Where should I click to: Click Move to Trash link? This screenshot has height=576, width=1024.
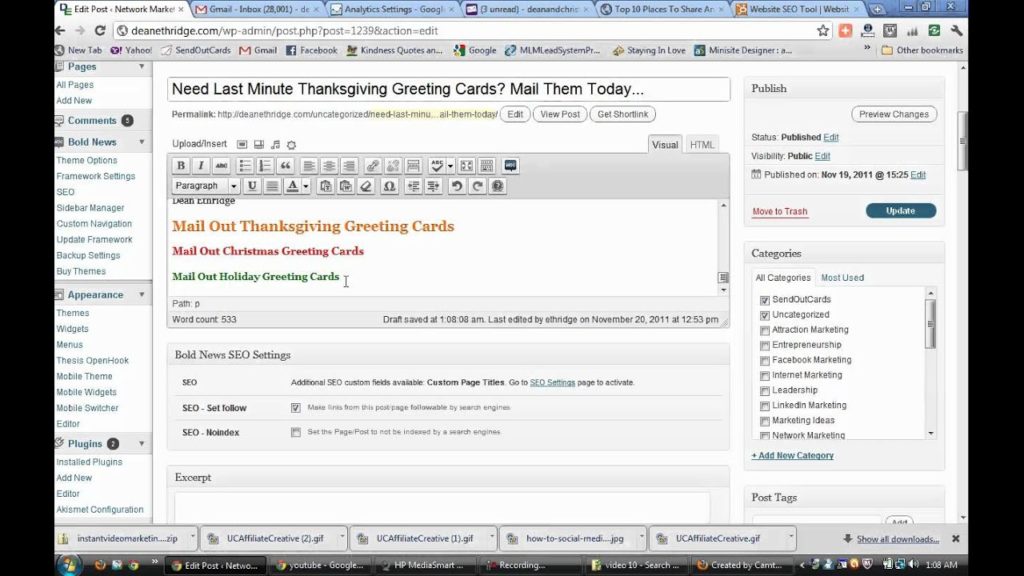[780, 212]
